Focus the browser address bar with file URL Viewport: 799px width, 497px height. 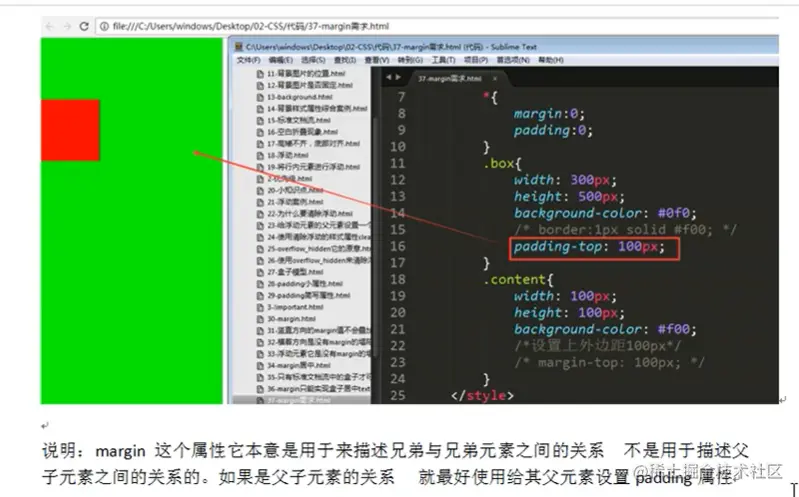(x=436, y=27)
